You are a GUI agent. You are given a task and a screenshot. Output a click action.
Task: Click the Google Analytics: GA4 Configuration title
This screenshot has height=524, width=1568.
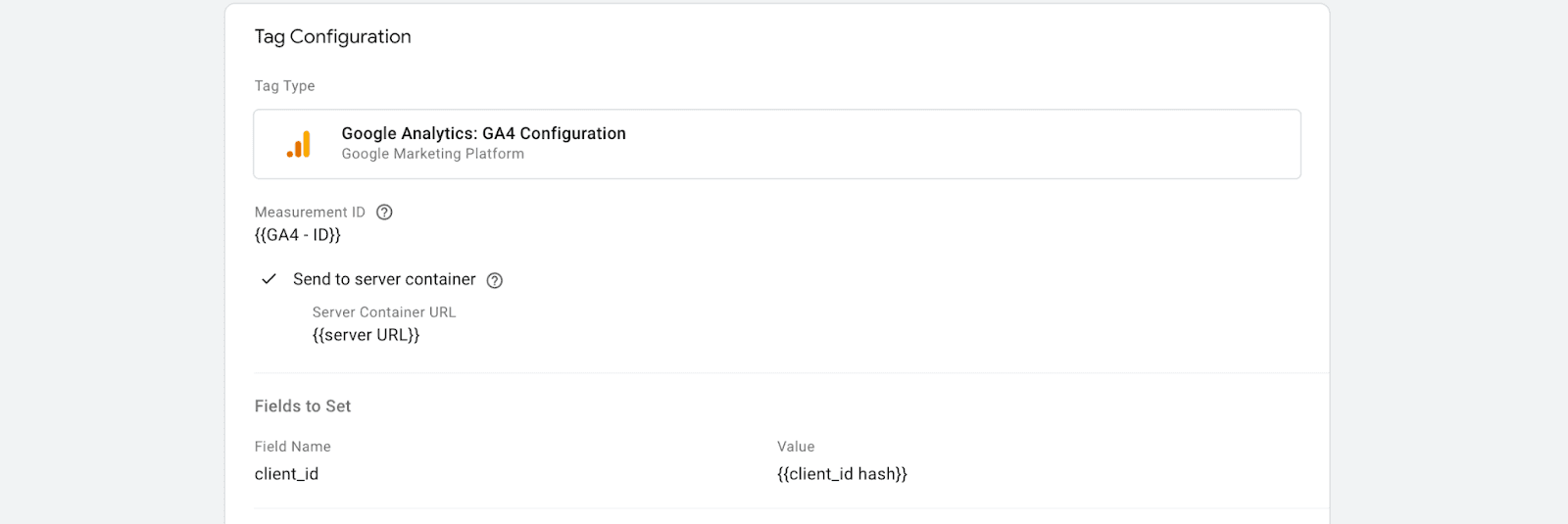pos(483,133)
